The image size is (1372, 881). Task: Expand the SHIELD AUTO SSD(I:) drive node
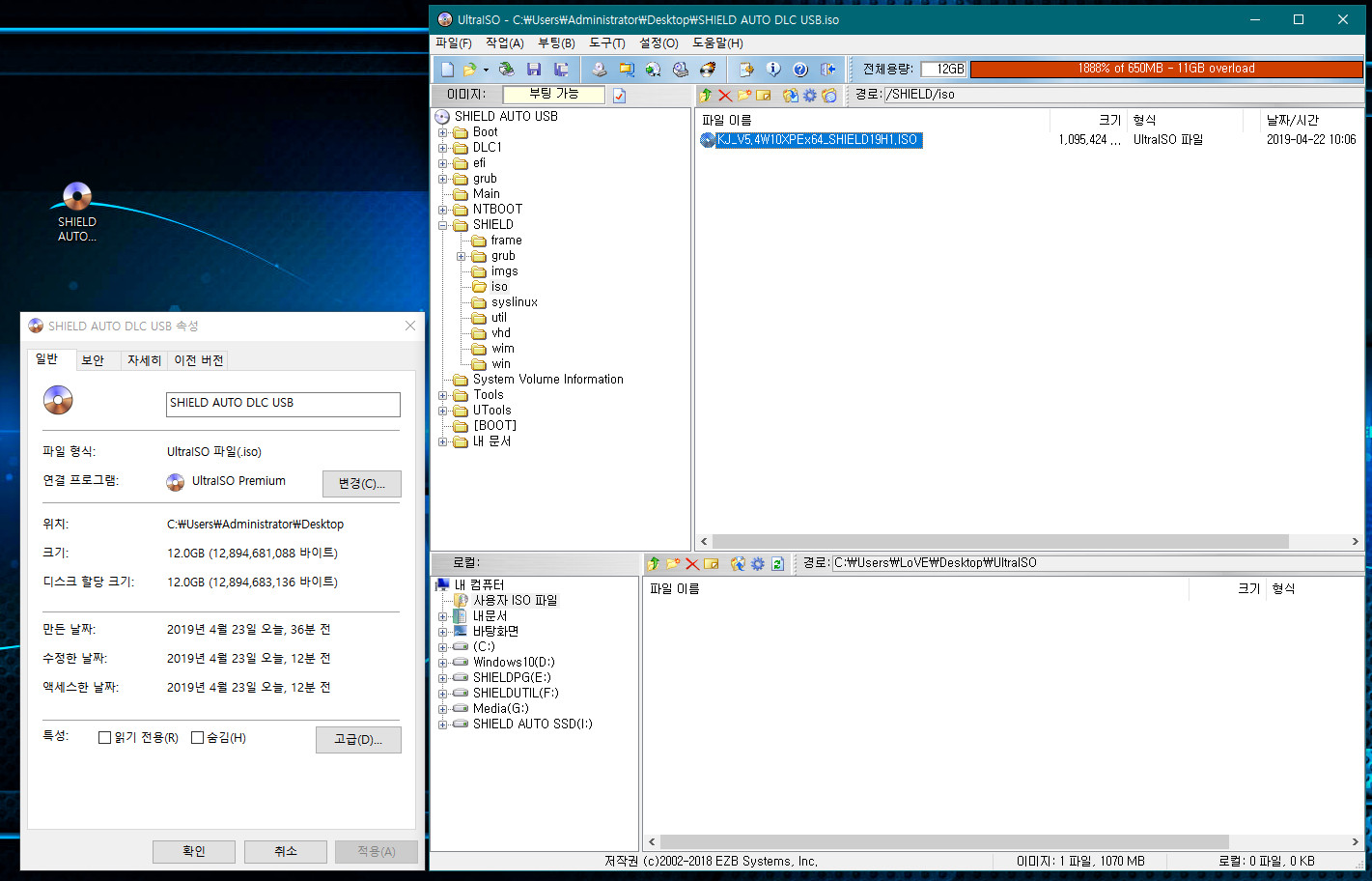(x=443, y=725)
